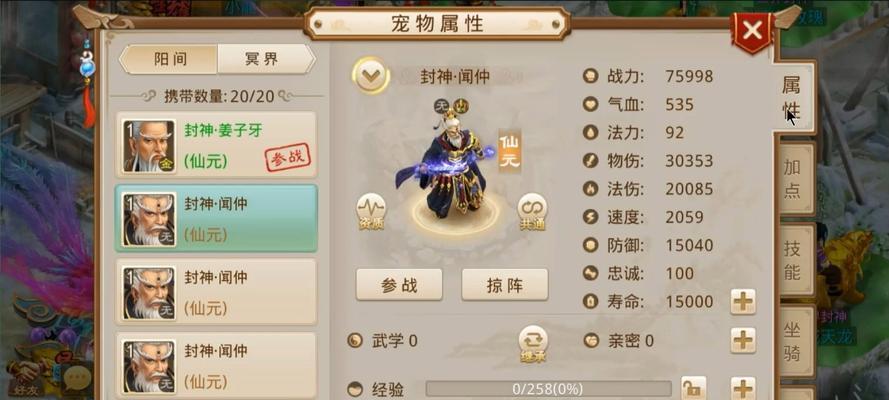Switch pet list to 冥界
The width and height of the screenshot is (889, 400).
pos(265,59)
